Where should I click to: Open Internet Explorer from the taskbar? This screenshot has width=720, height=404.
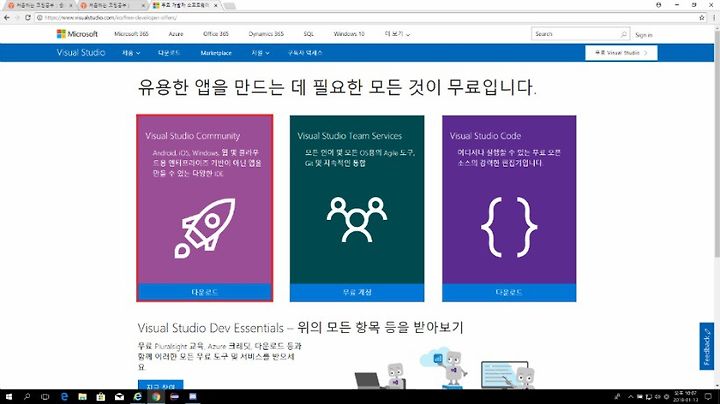click(x=137, y=397)
